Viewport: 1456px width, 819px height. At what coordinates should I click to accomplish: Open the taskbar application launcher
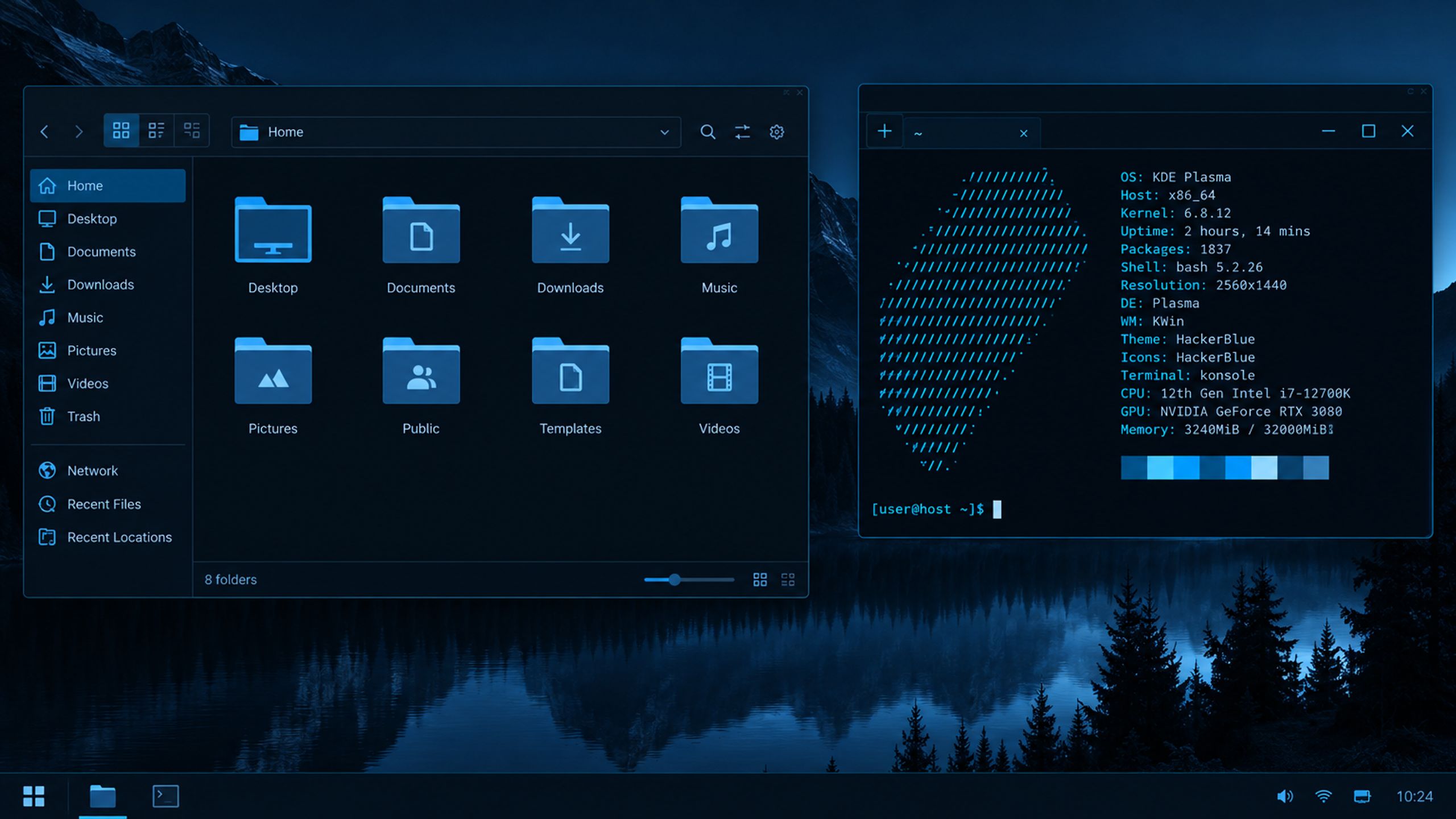pyautogui.click(x=34, y=796)
